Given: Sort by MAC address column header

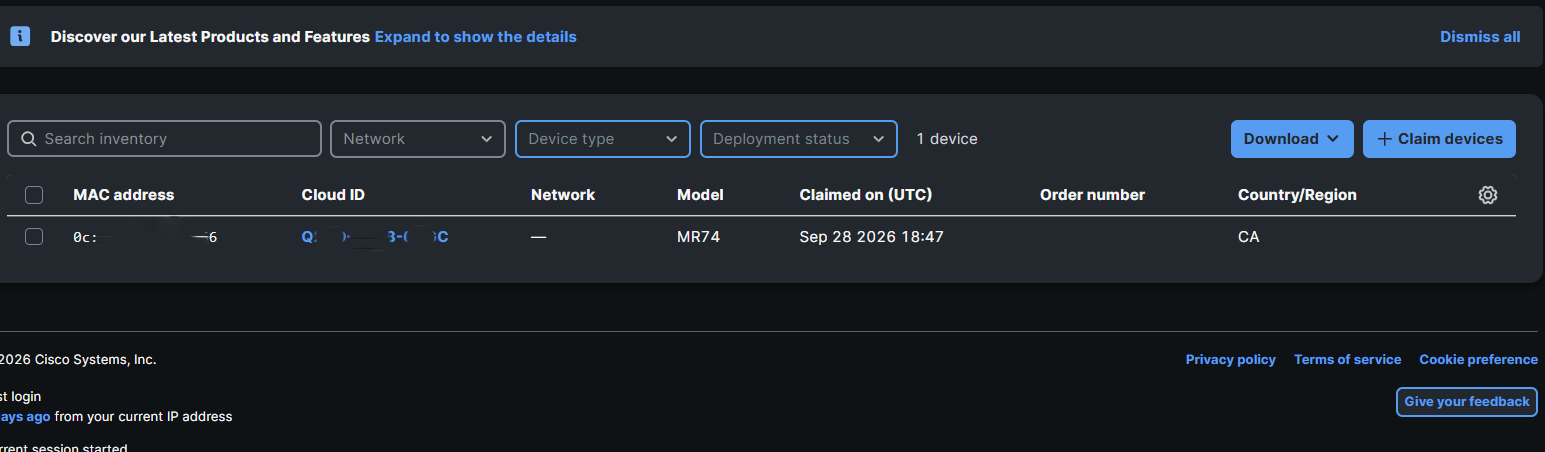Looking at the screenshot, I should [124, 195].
